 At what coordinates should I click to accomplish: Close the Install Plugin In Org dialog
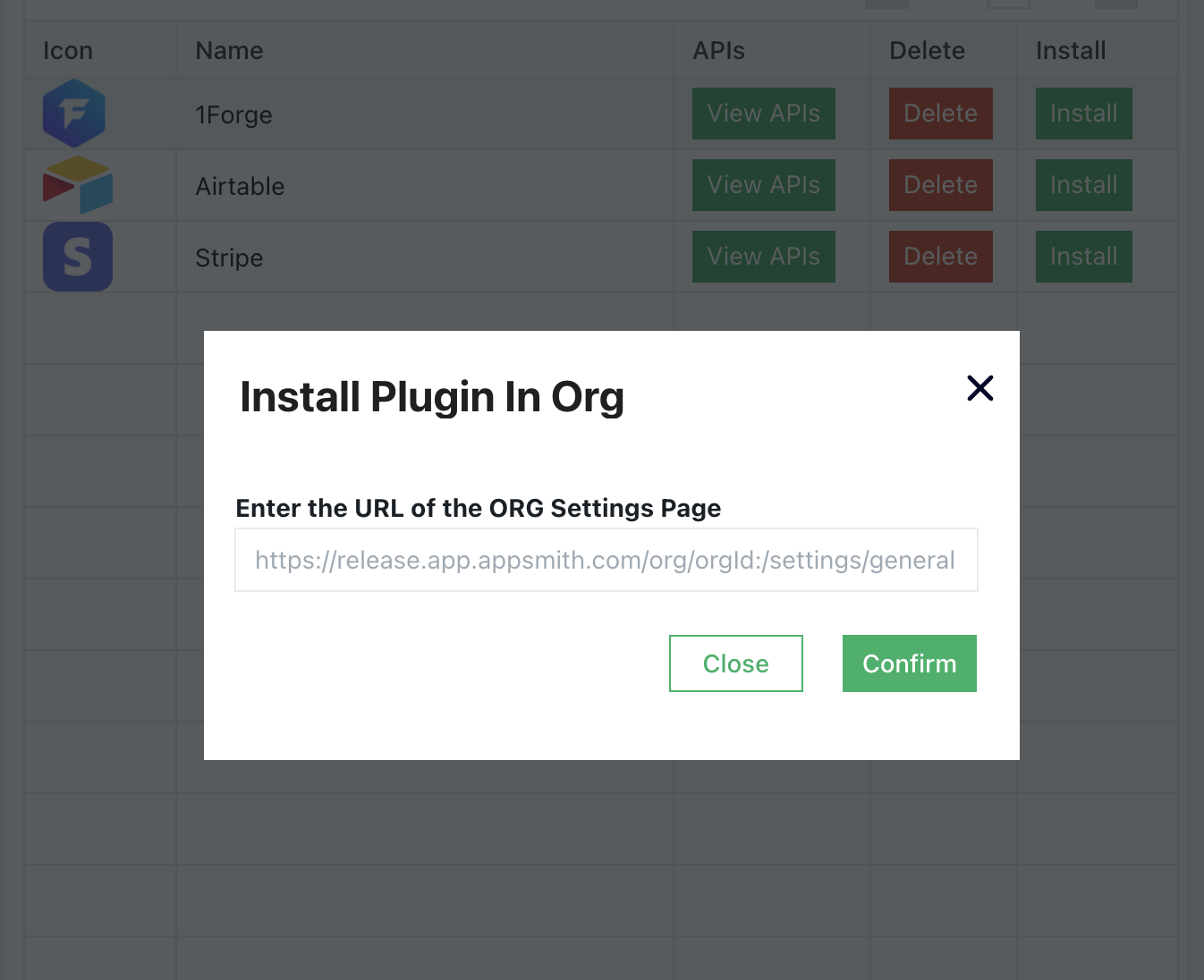(735, 663)
